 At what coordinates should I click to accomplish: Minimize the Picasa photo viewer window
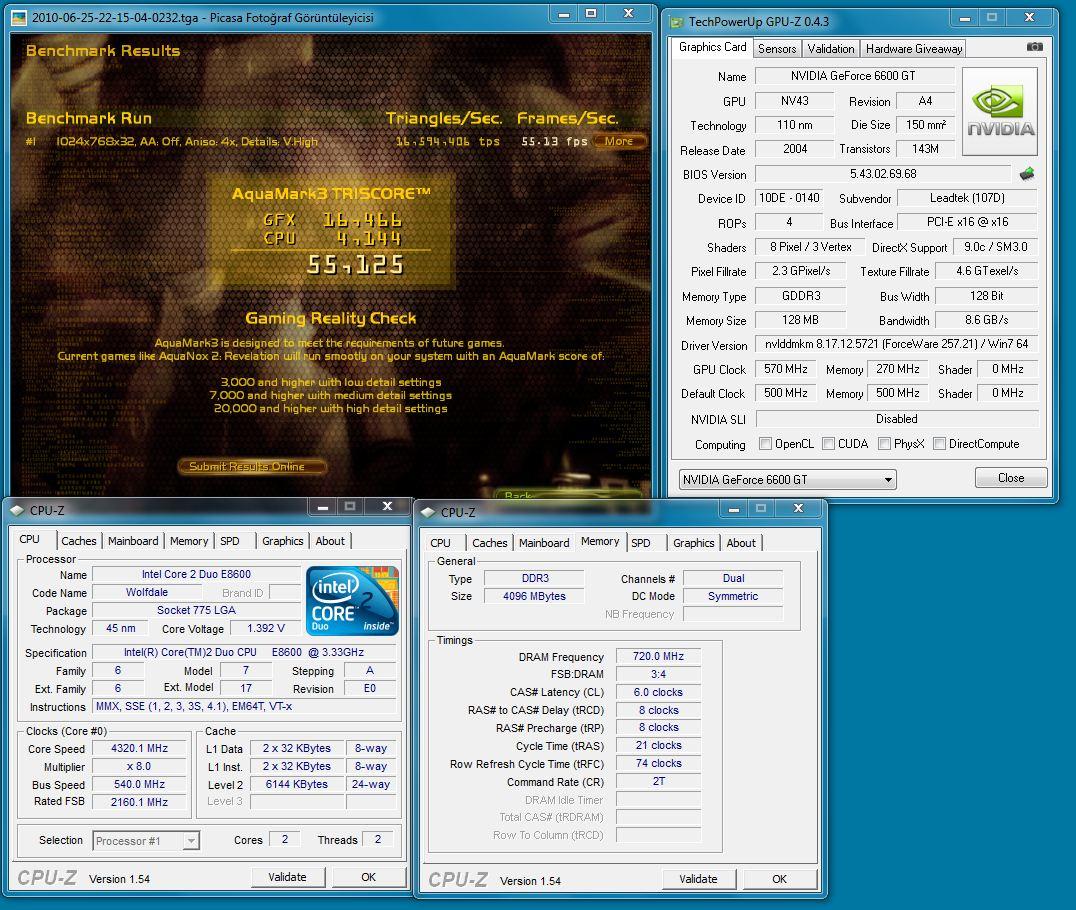[563, 14]
